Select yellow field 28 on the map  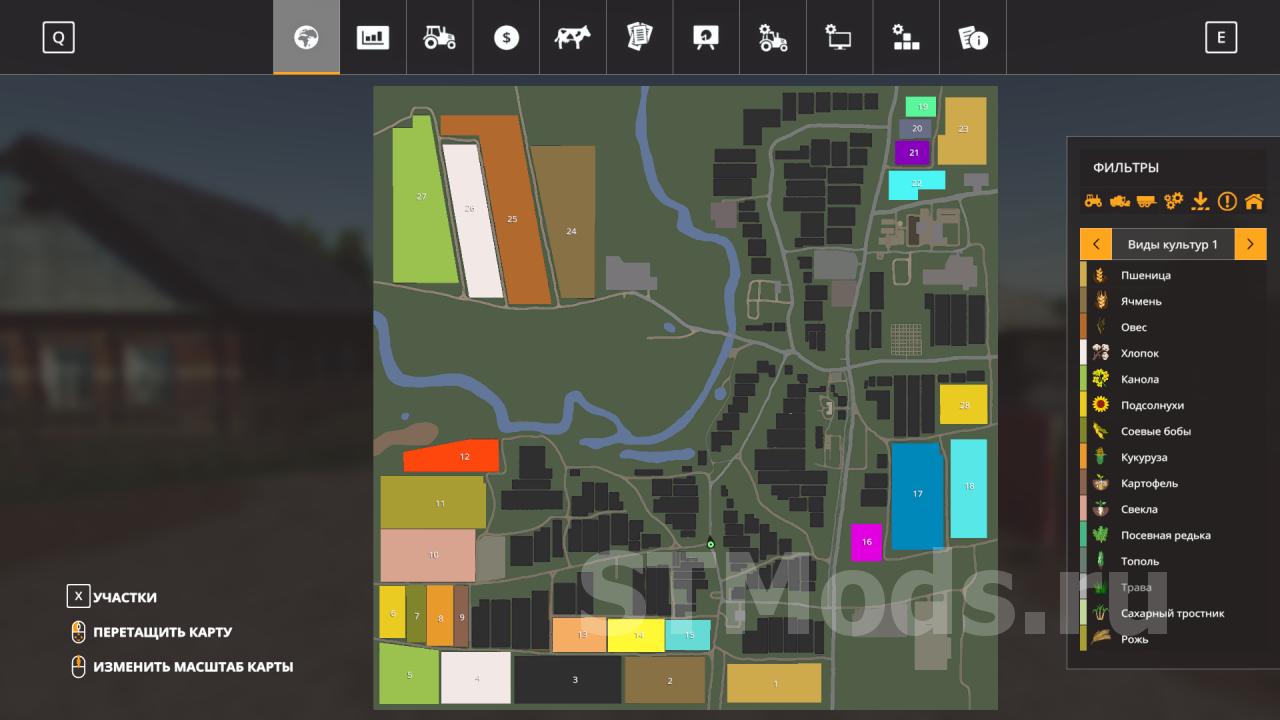964,404
